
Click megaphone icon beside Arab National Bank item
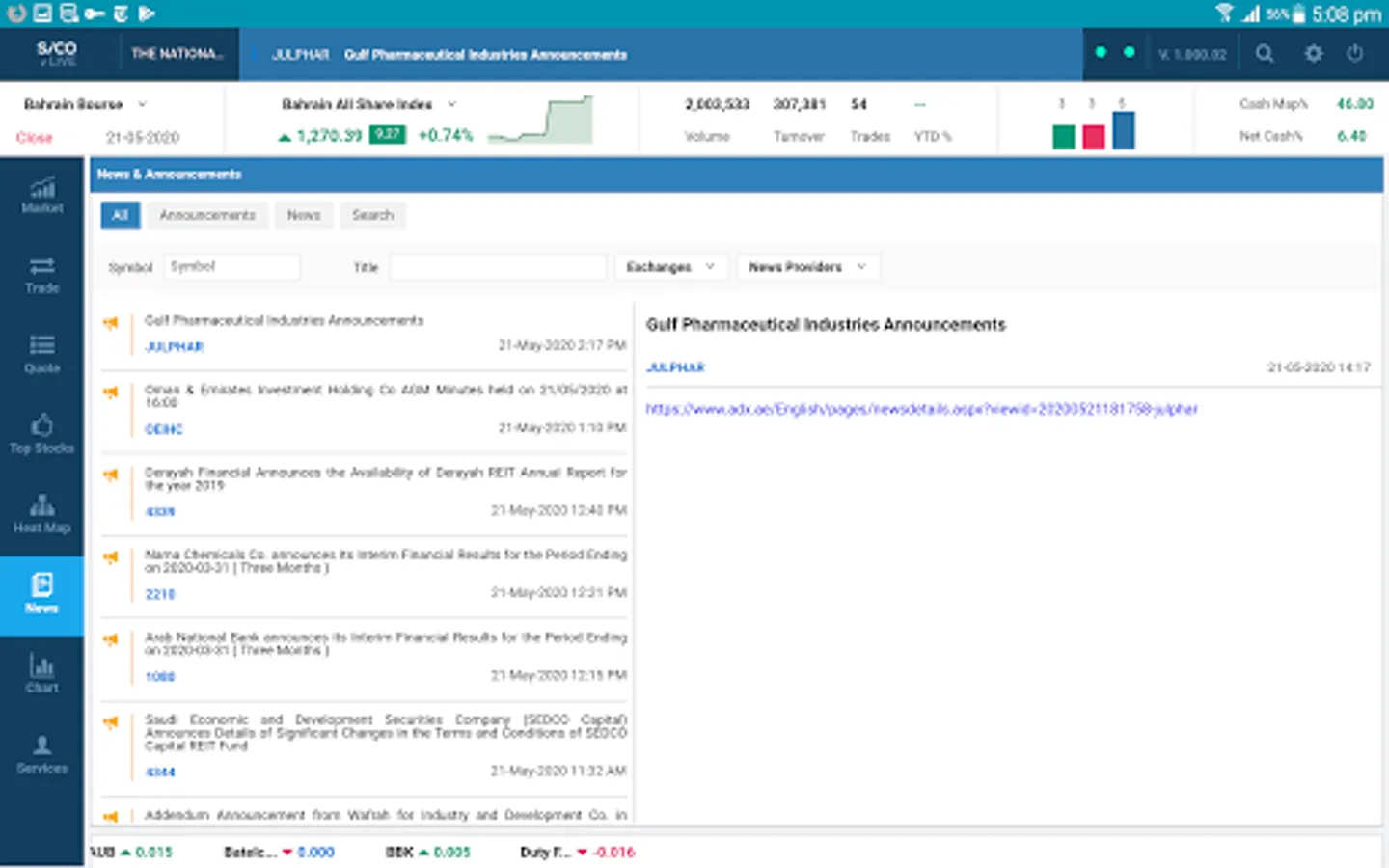(111, 639)
